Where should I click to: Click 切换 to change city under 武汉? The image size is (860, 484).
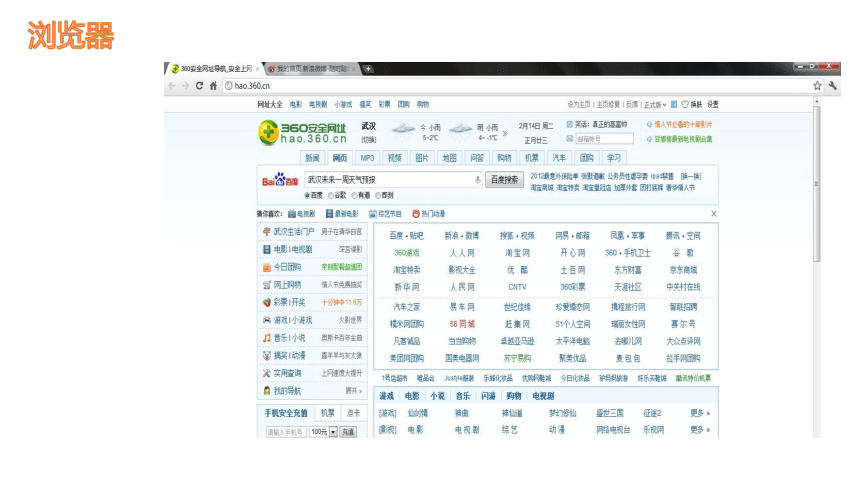(x=369, y=139)
